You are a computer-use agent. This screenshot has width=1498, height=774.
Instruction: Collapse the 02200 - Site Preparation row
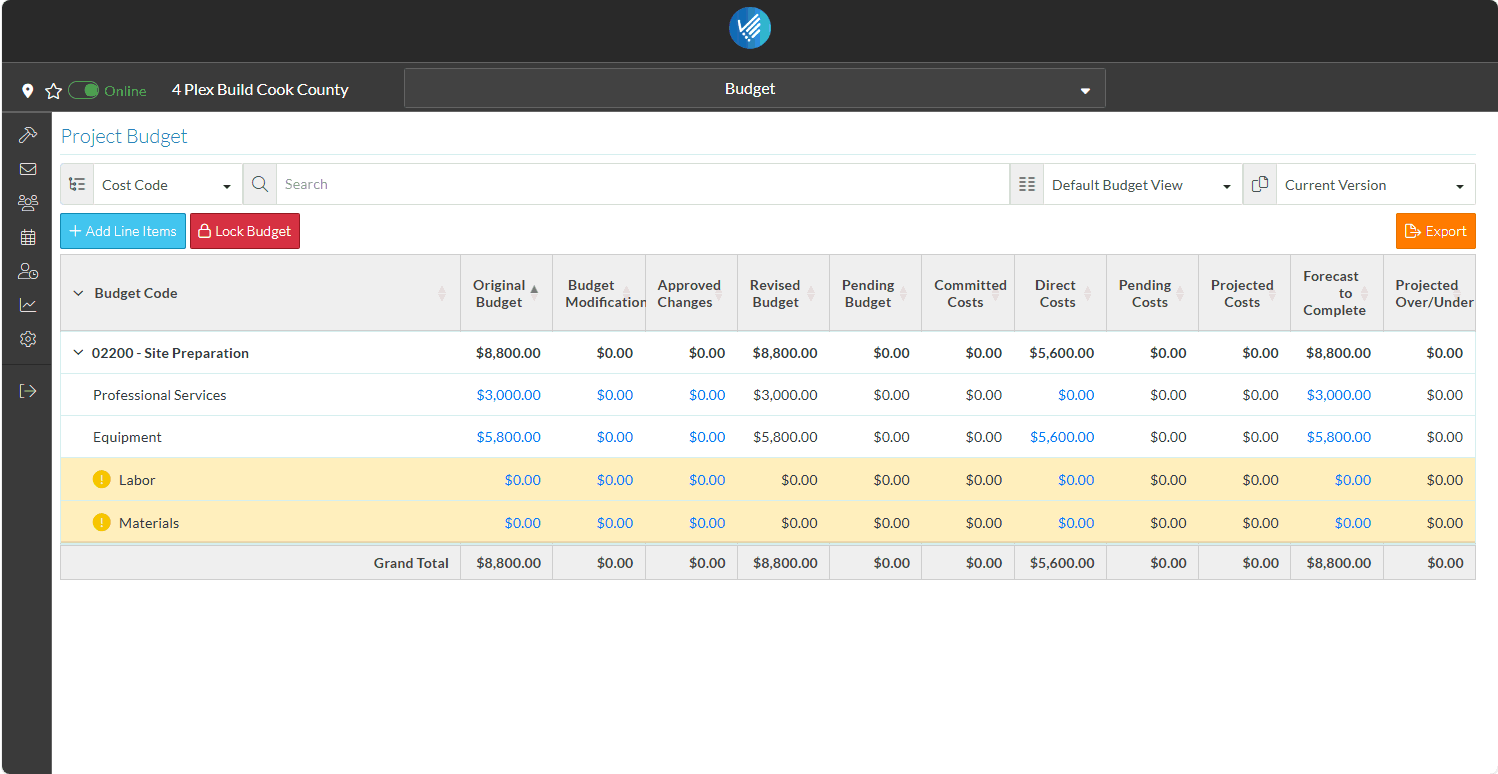78,353
